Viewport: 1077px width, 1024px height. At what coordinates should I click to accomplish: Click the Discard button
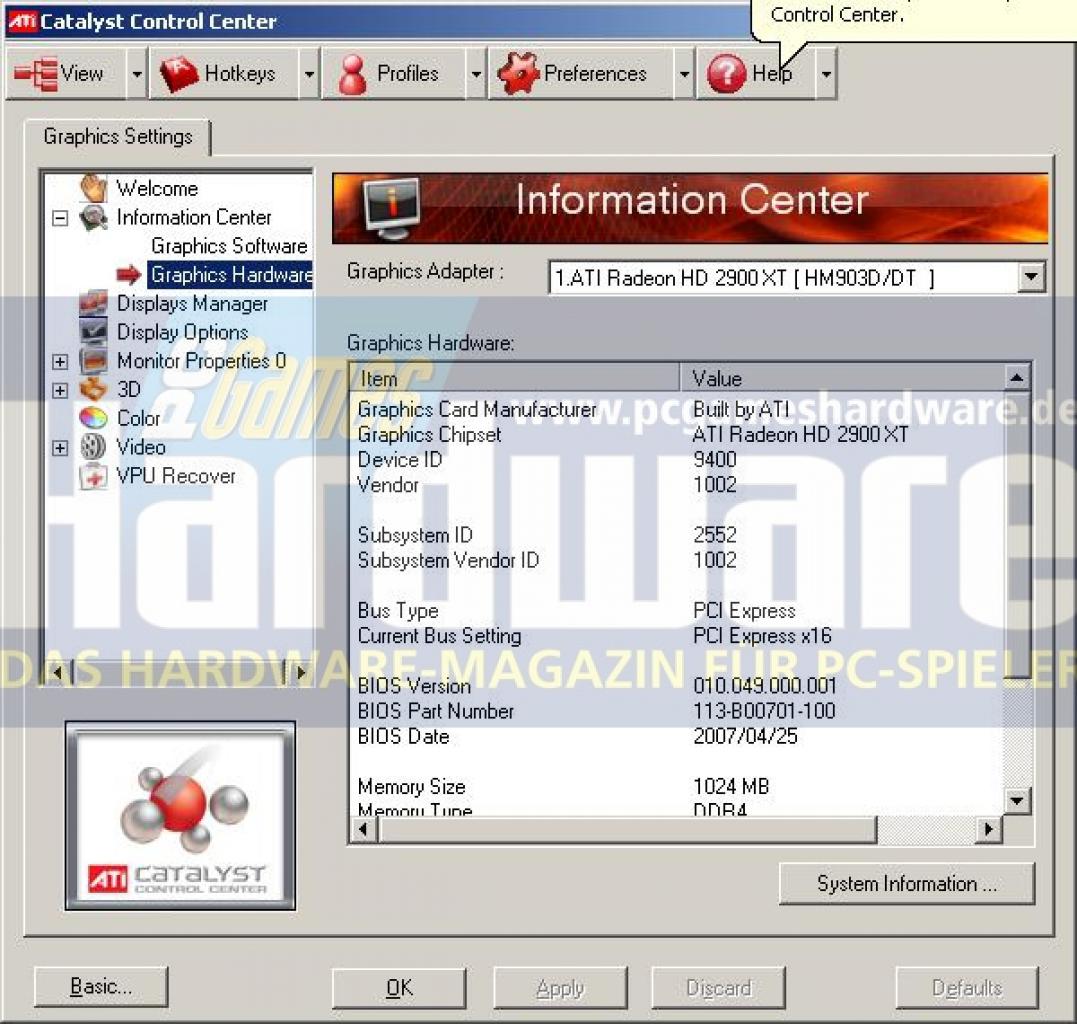(x=718, y=988)
